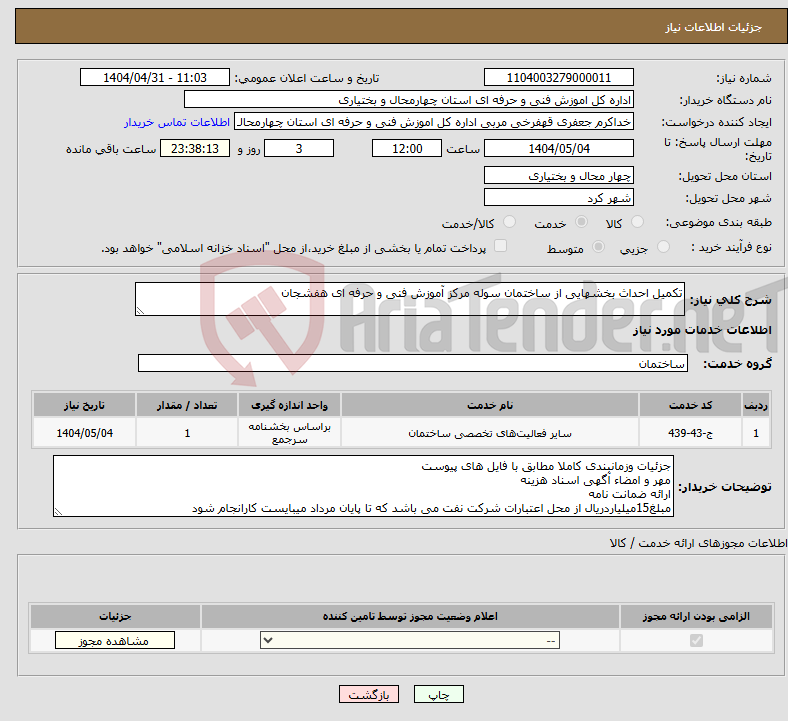Click the service code cell ج-43-439
Viewport: 788px width, 721px height.
coord(691,433)
